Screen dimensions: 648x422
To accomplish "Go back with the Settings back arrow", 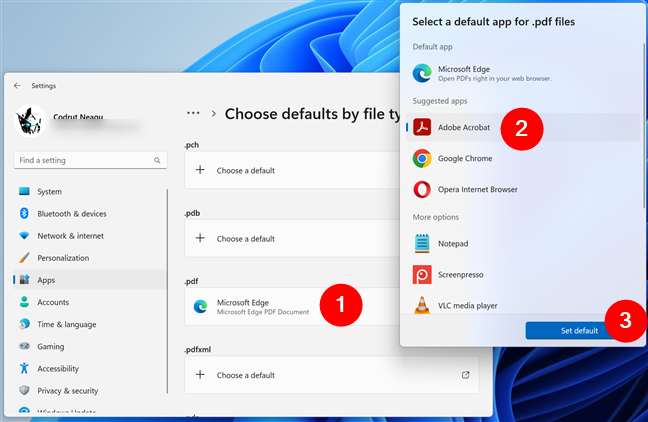I will (x=17, y=86).
